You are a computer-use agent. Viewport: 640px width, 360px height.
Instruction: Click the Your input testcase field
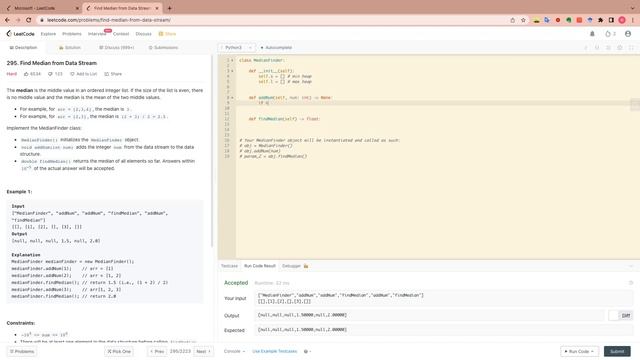point(443,298)
